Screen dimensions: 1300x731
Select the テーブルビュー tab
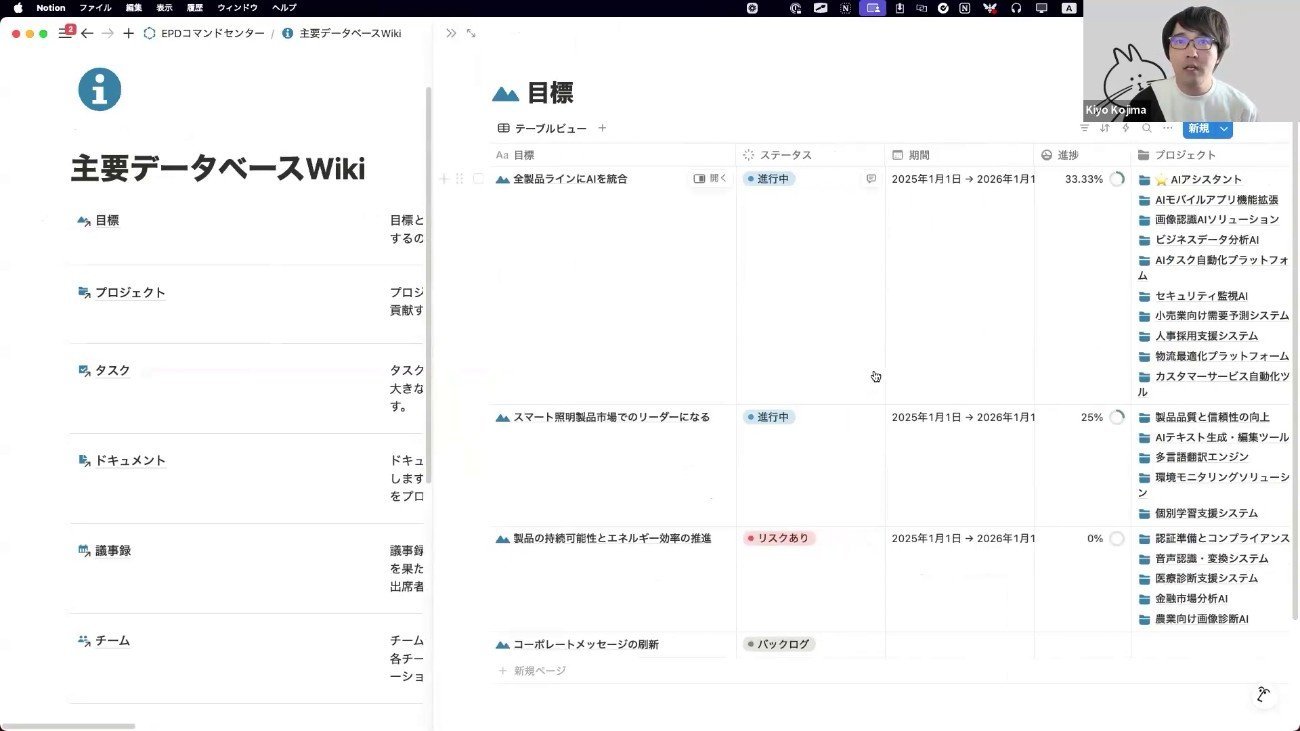542,128
